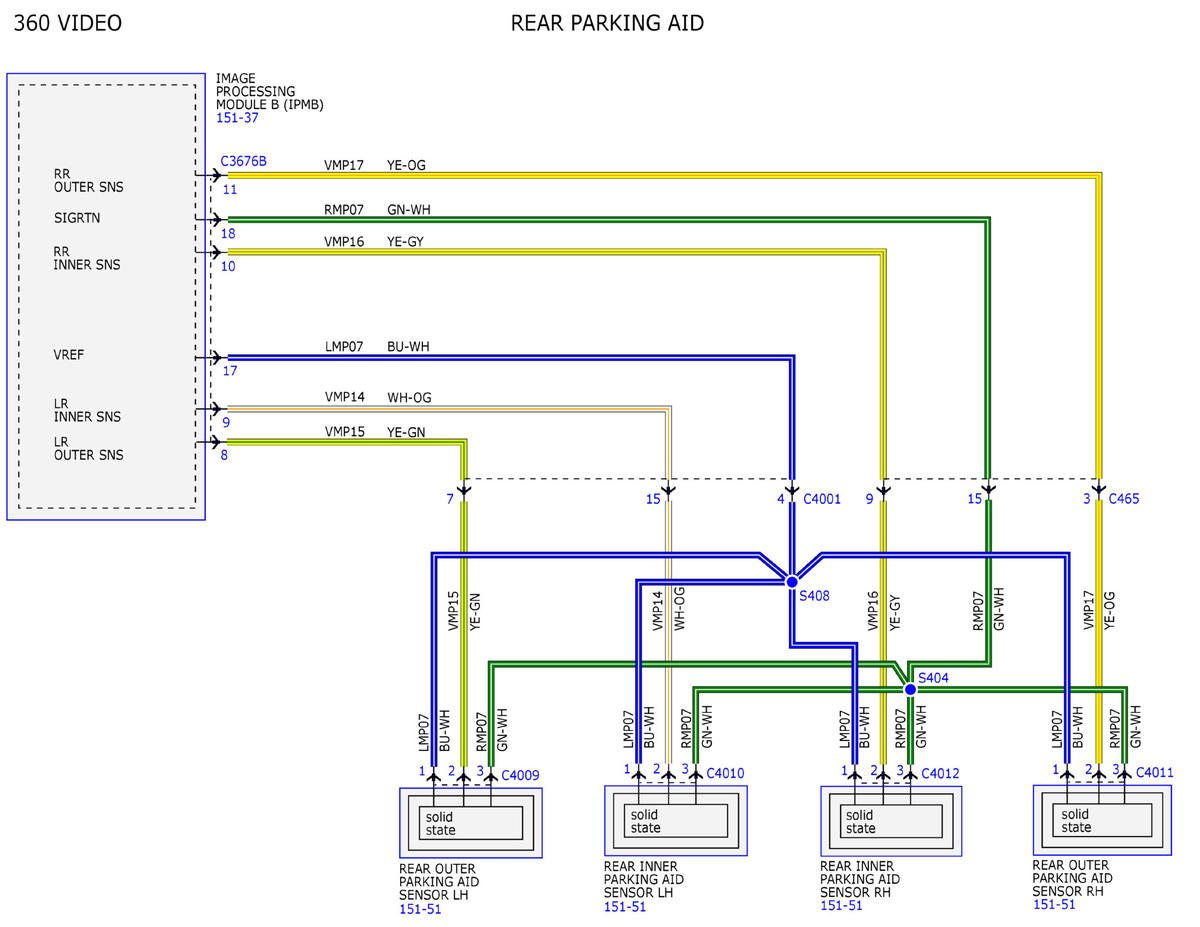1200x927 pixels.
Task: Follow 151-51 link under Rear Outer Sensor LH
Action: point(420,909)
